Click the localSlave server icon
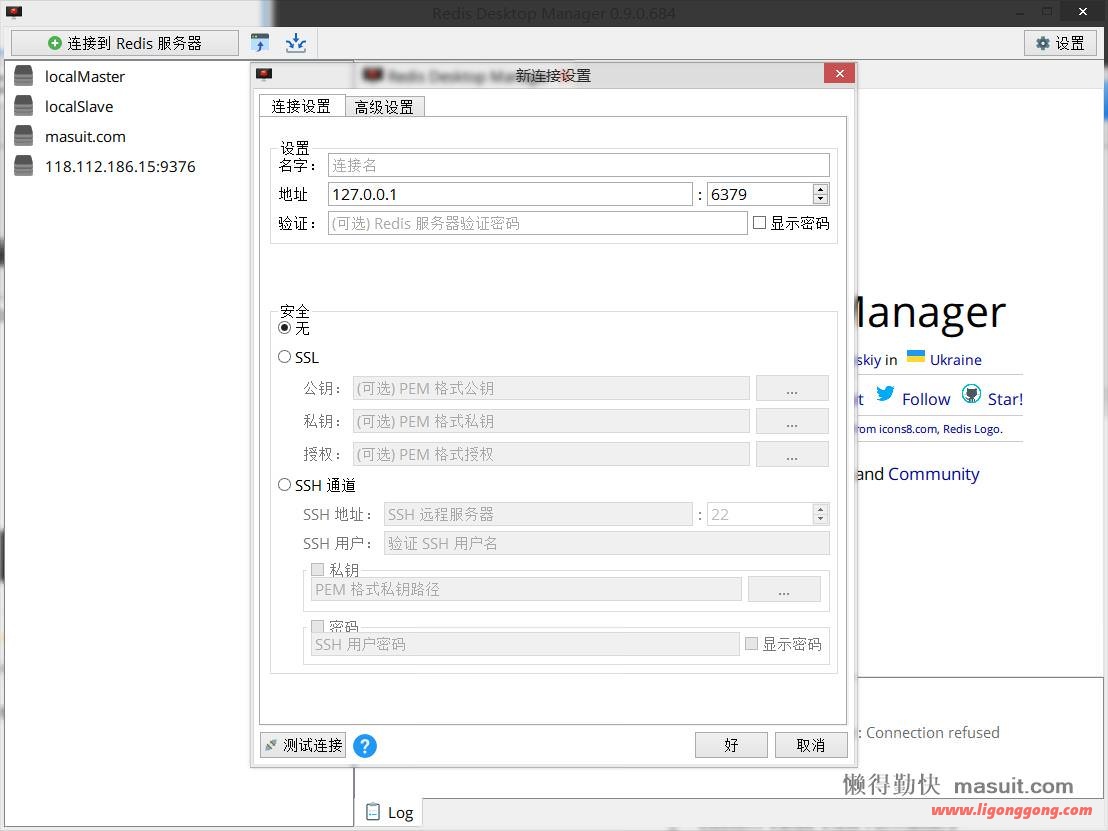This screenshot has height=831, width=1108. pyautogui.click(x=23, y=106)
